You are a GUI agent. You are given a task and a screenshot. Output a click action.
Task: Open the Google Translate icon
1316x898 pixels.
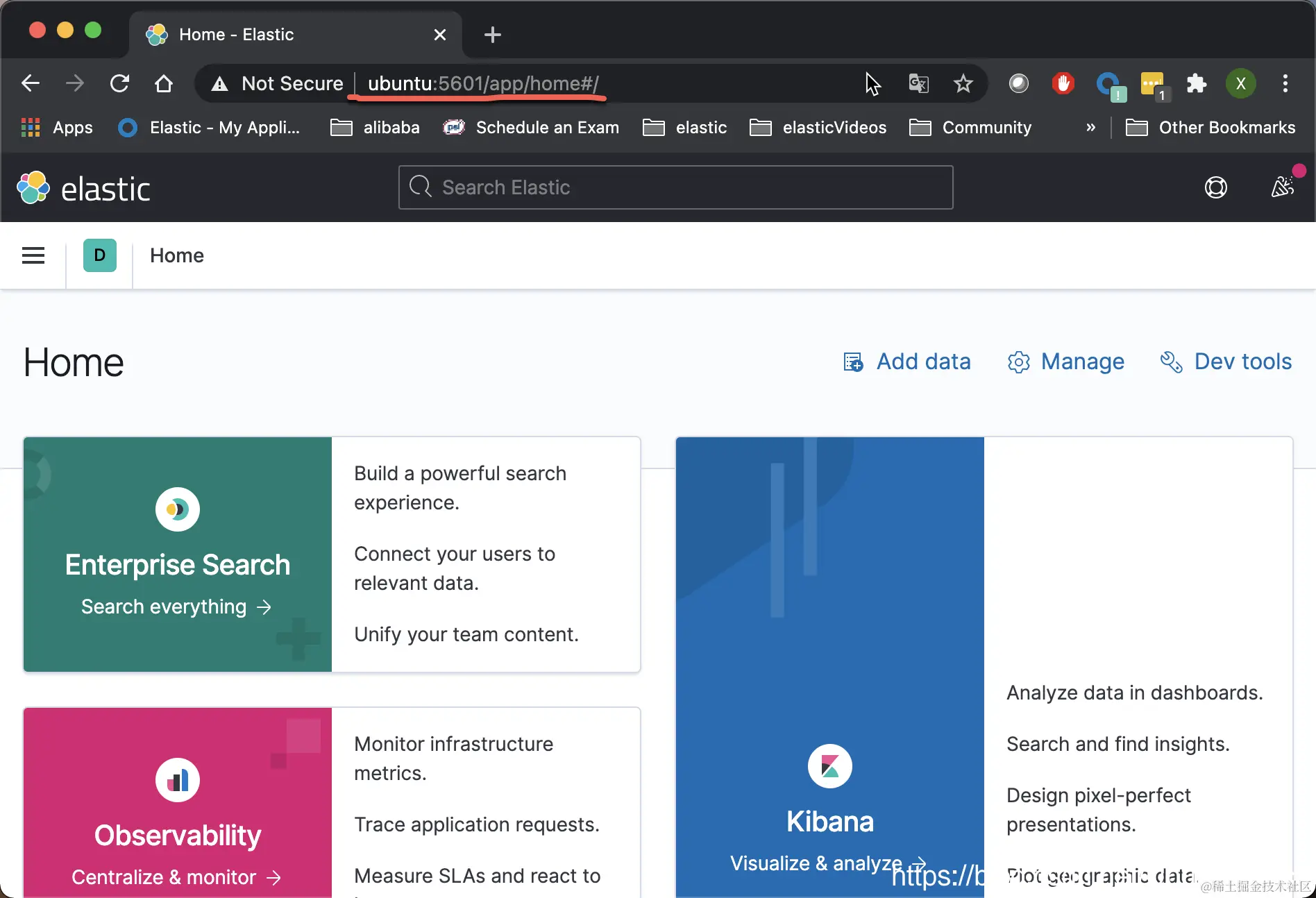[x=918, y=83]
